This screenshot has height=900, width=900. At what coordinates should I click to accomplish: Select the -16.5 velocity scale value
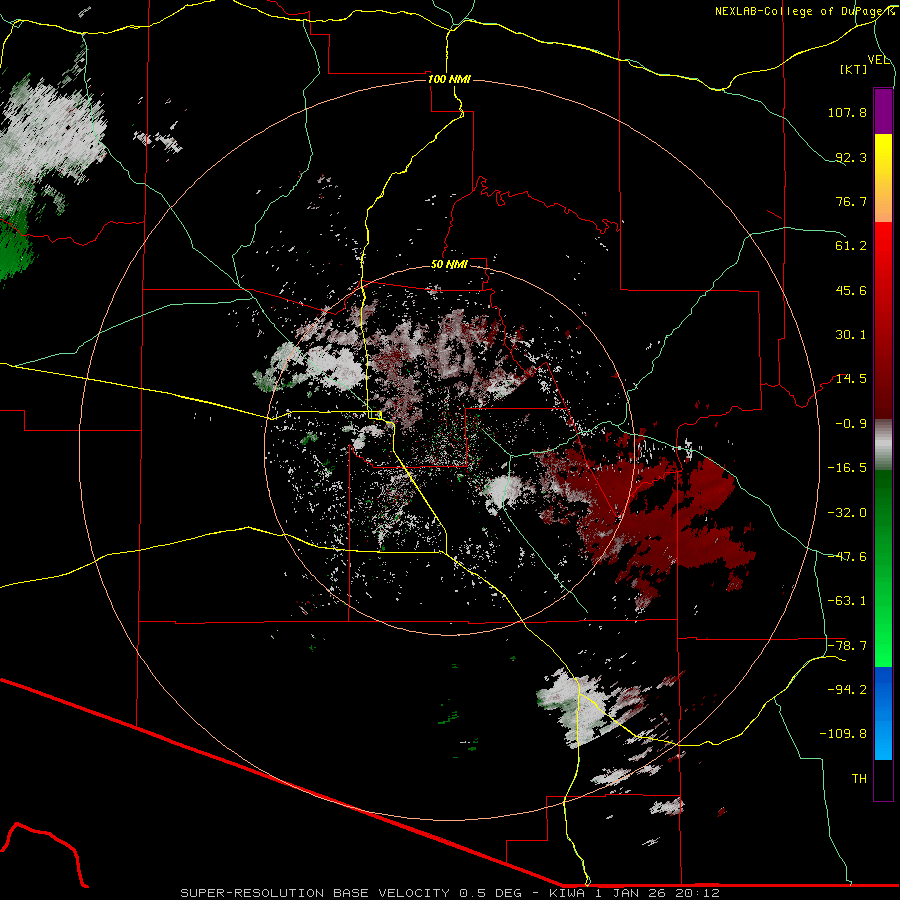click(x=847, y=468)
